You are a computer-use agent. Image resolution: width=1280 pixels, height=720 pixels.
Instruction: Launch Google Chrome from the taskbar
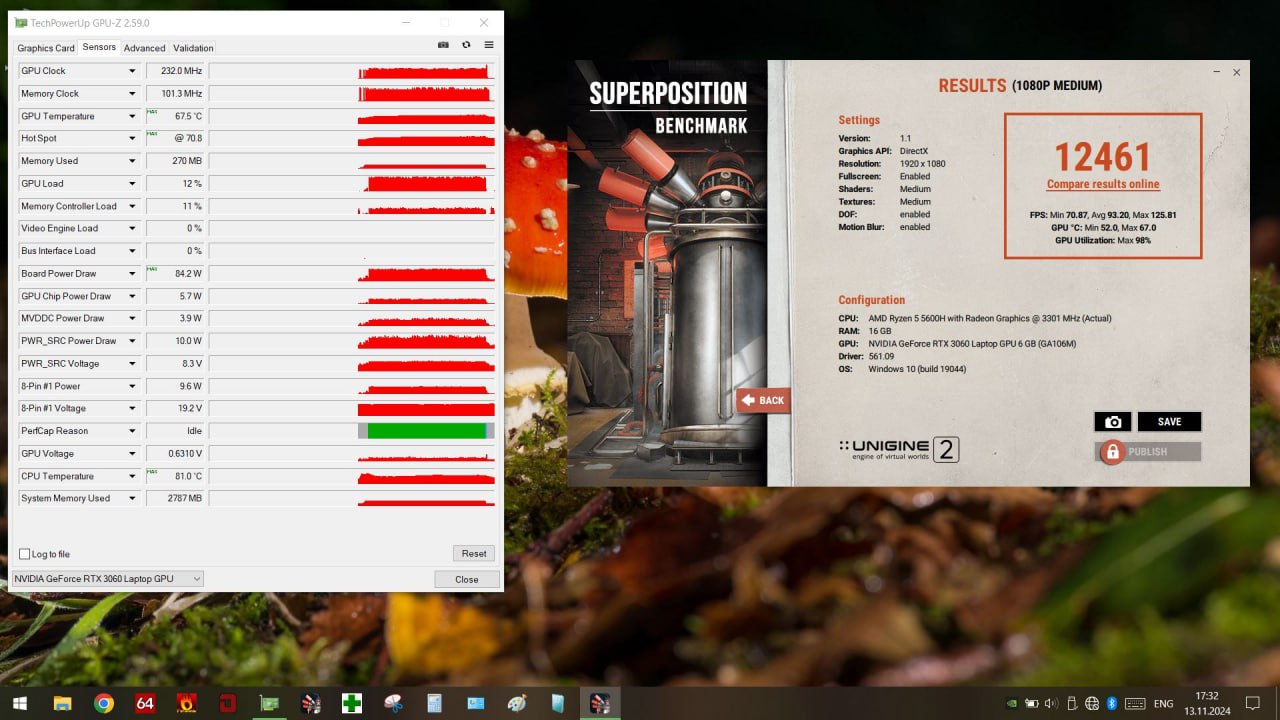(104, 703)
